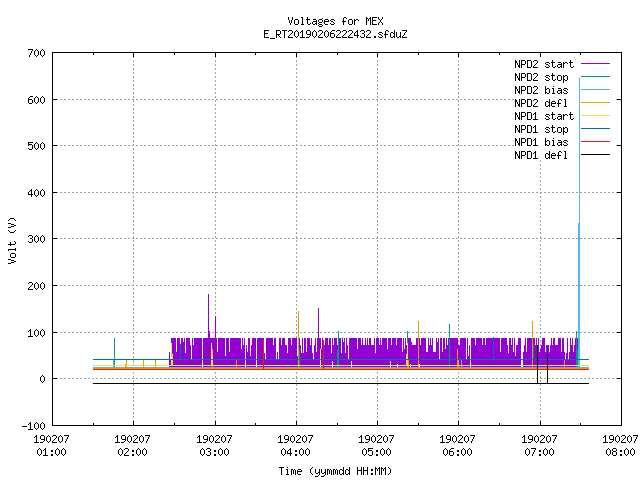Click the tallest purple spike just before 03:00
The image size is (640, 480).
tap(208, 314)
